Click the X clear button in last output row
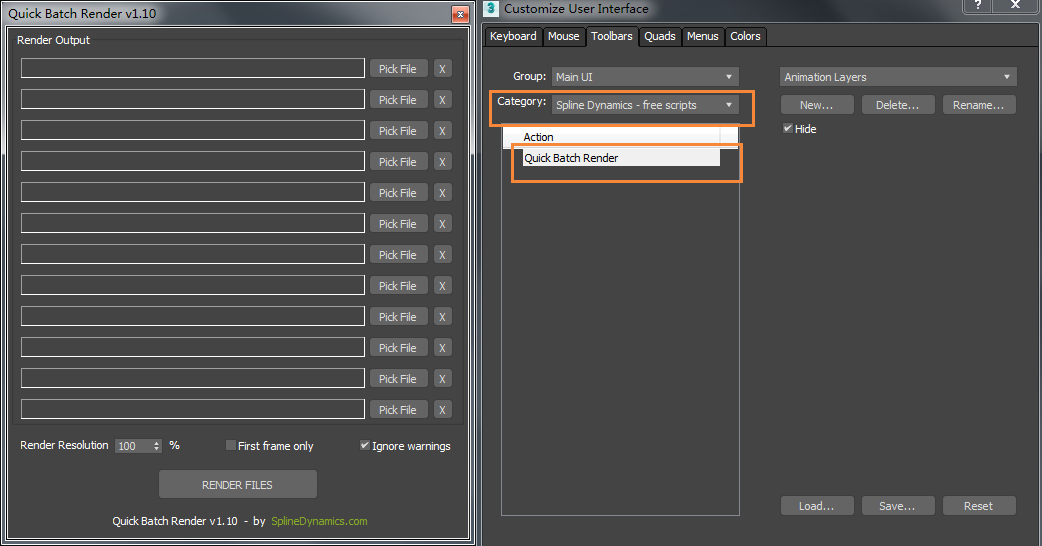 click(x=443, y=410)
